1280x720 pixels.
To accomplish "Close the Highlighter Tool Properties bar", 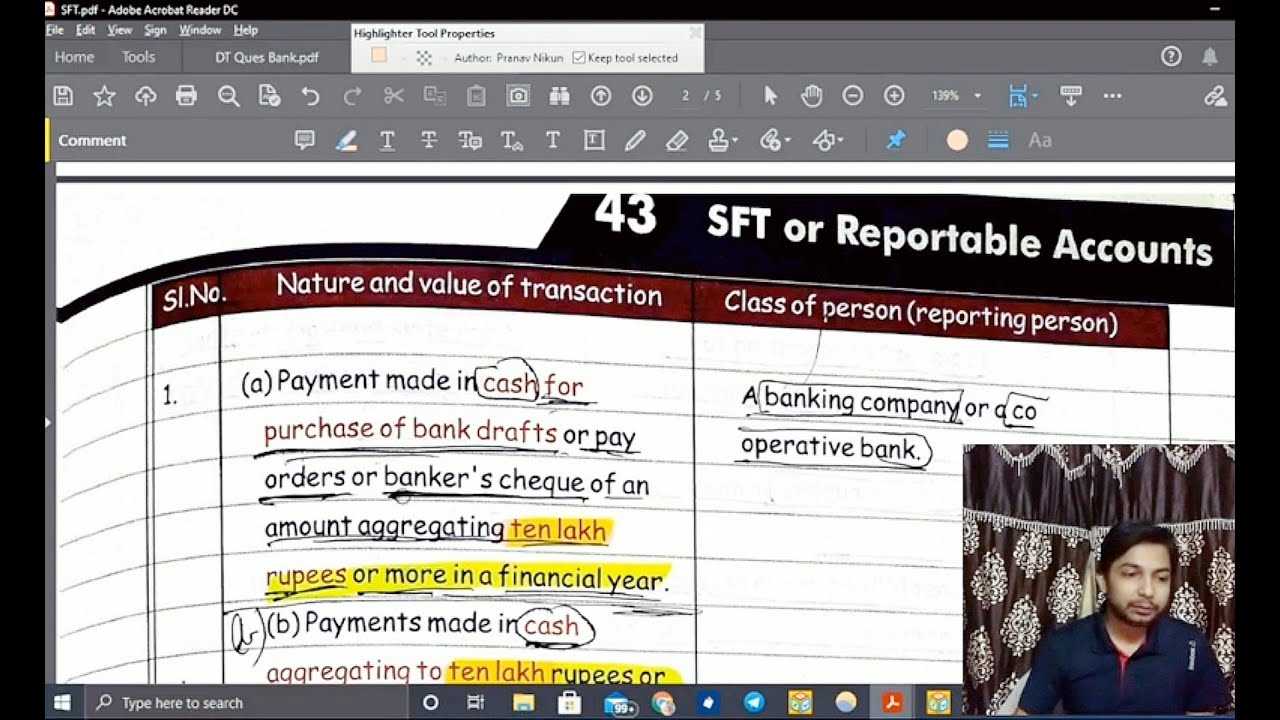I will click(695, 32).
